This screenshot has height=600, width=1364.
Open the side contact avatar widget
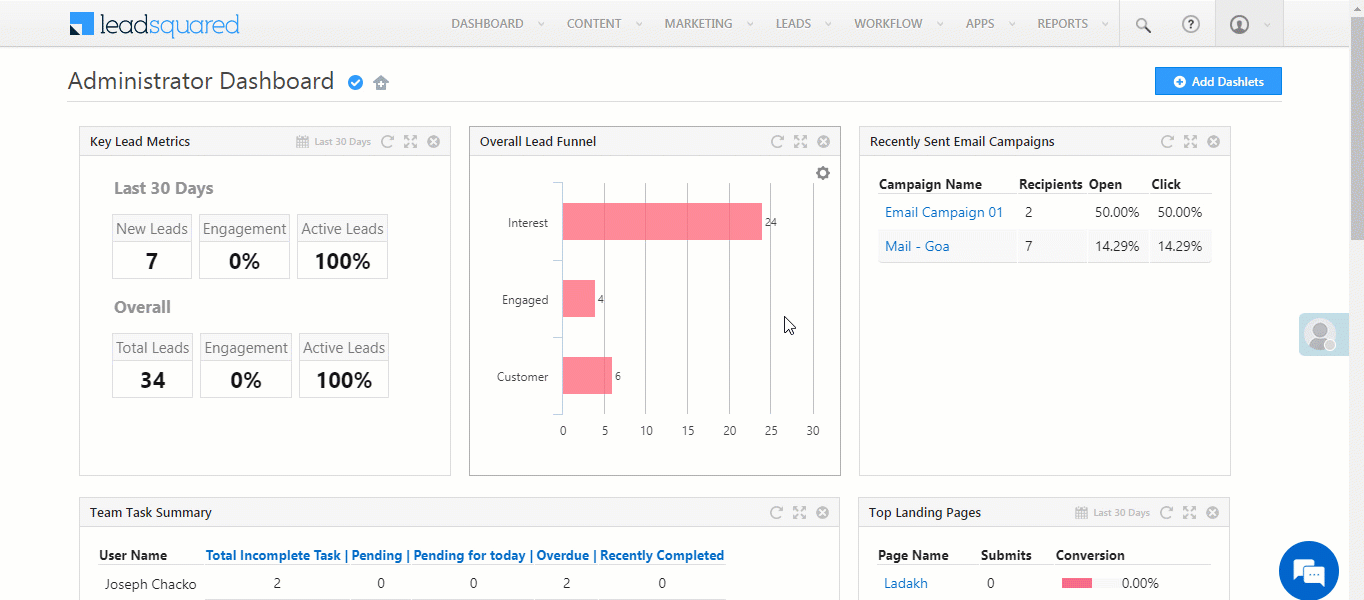click(1322, 335)
